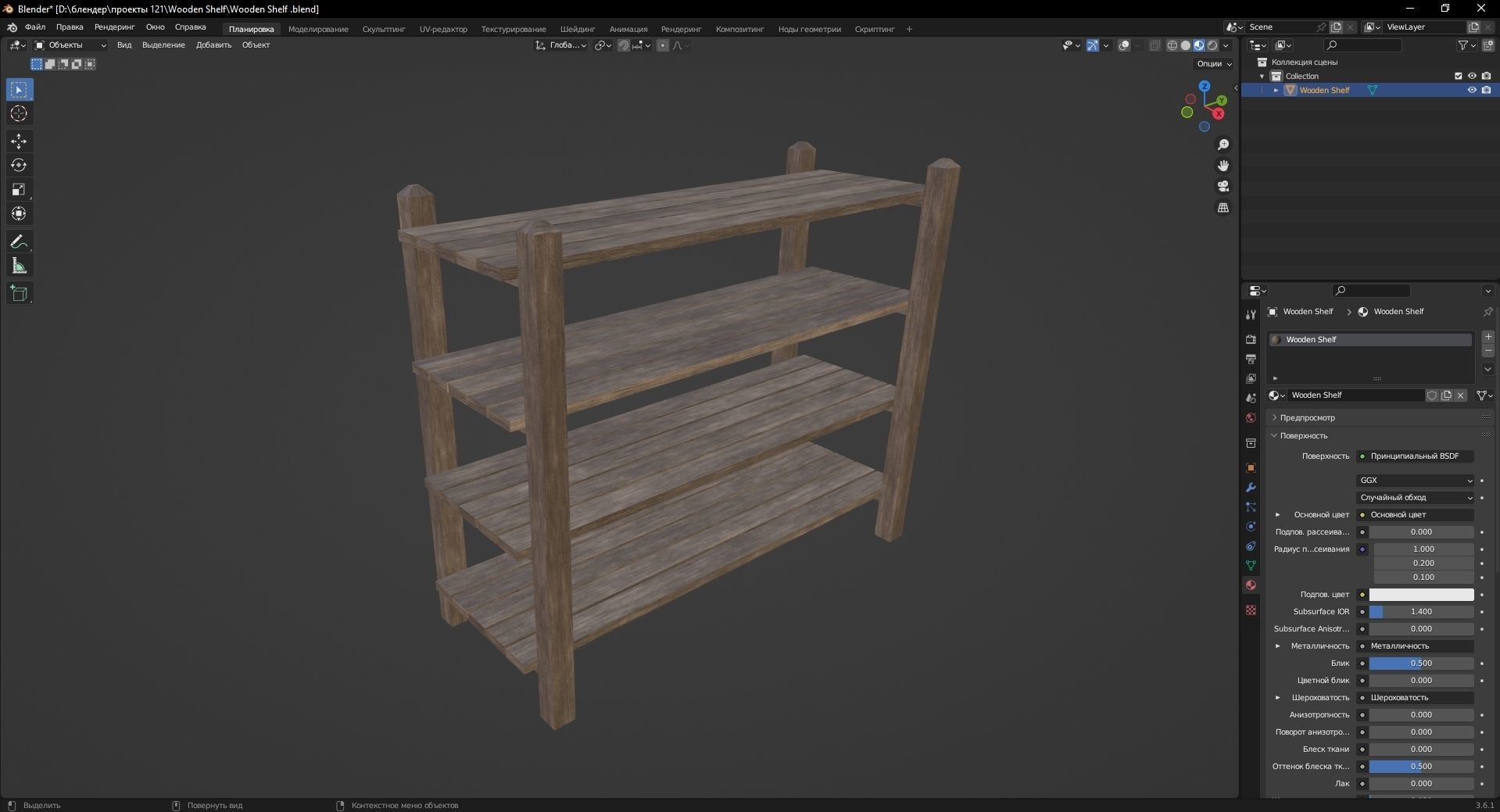Open the Объекты mode dropdown
Image resolution: width=1500 pixels, height=812 pixels.
click(x=70, y=45)
